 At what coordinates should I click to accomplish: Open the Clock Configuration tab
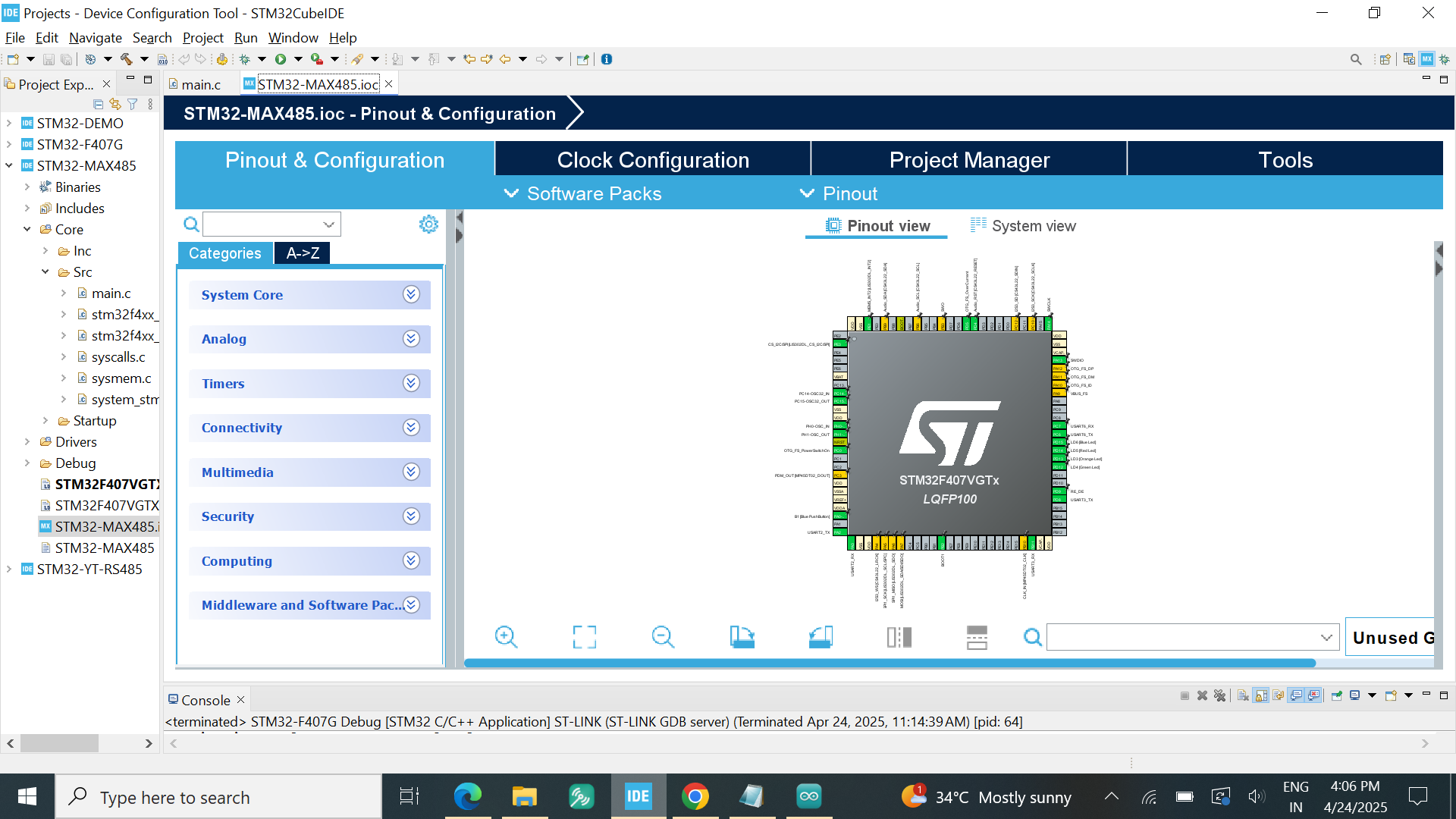pos(653,160)
